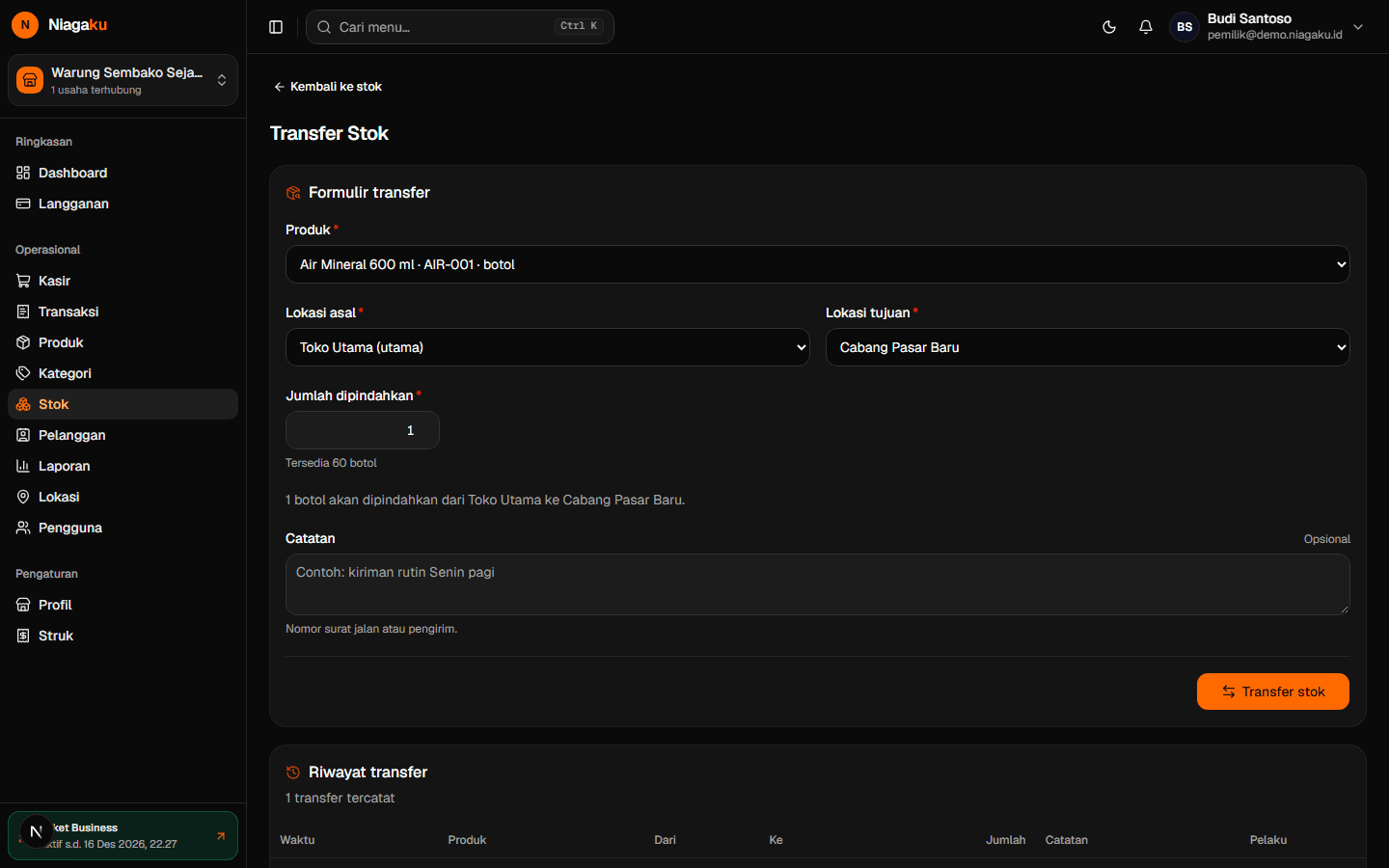The height and width of the screenshot is (868, 1389).
Task: Submit with the Transfer stok button
Action: (1272, 692)
